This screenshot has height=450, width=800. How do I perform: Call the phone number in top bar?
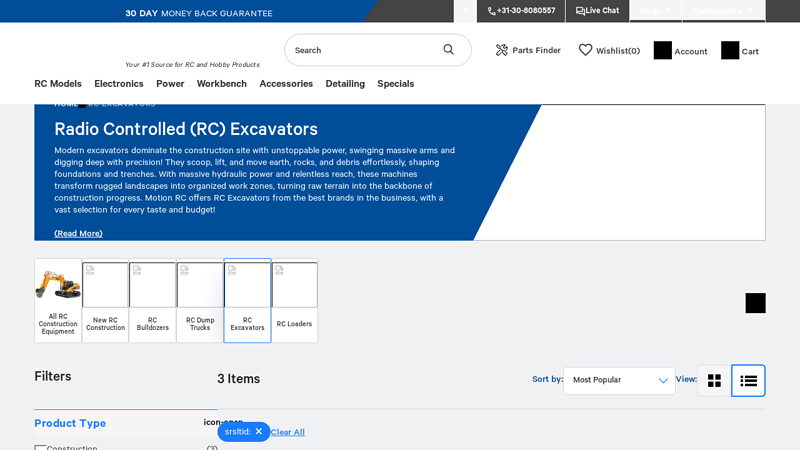[521, 11]
